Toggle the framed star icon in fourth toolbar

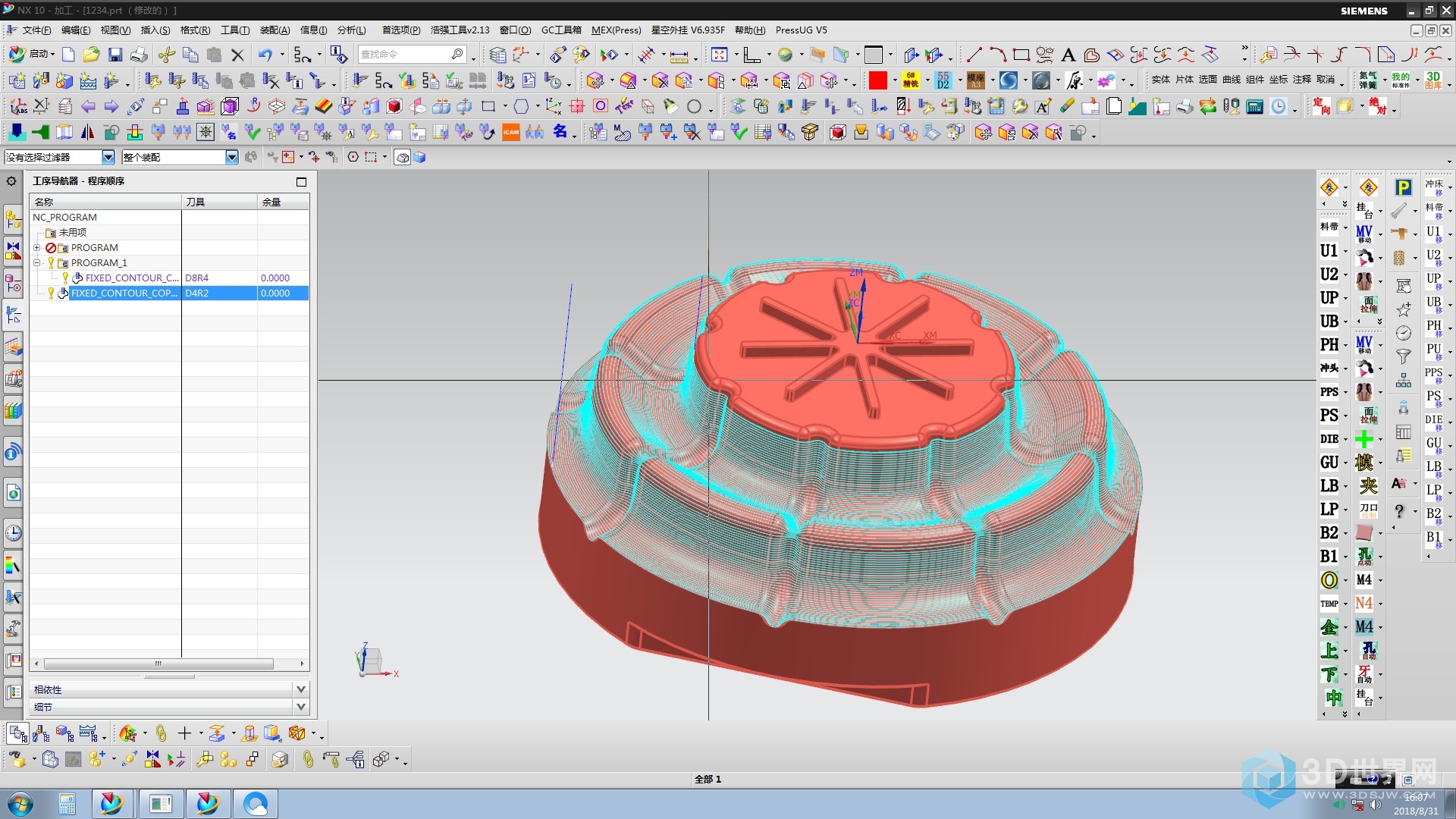206,133
